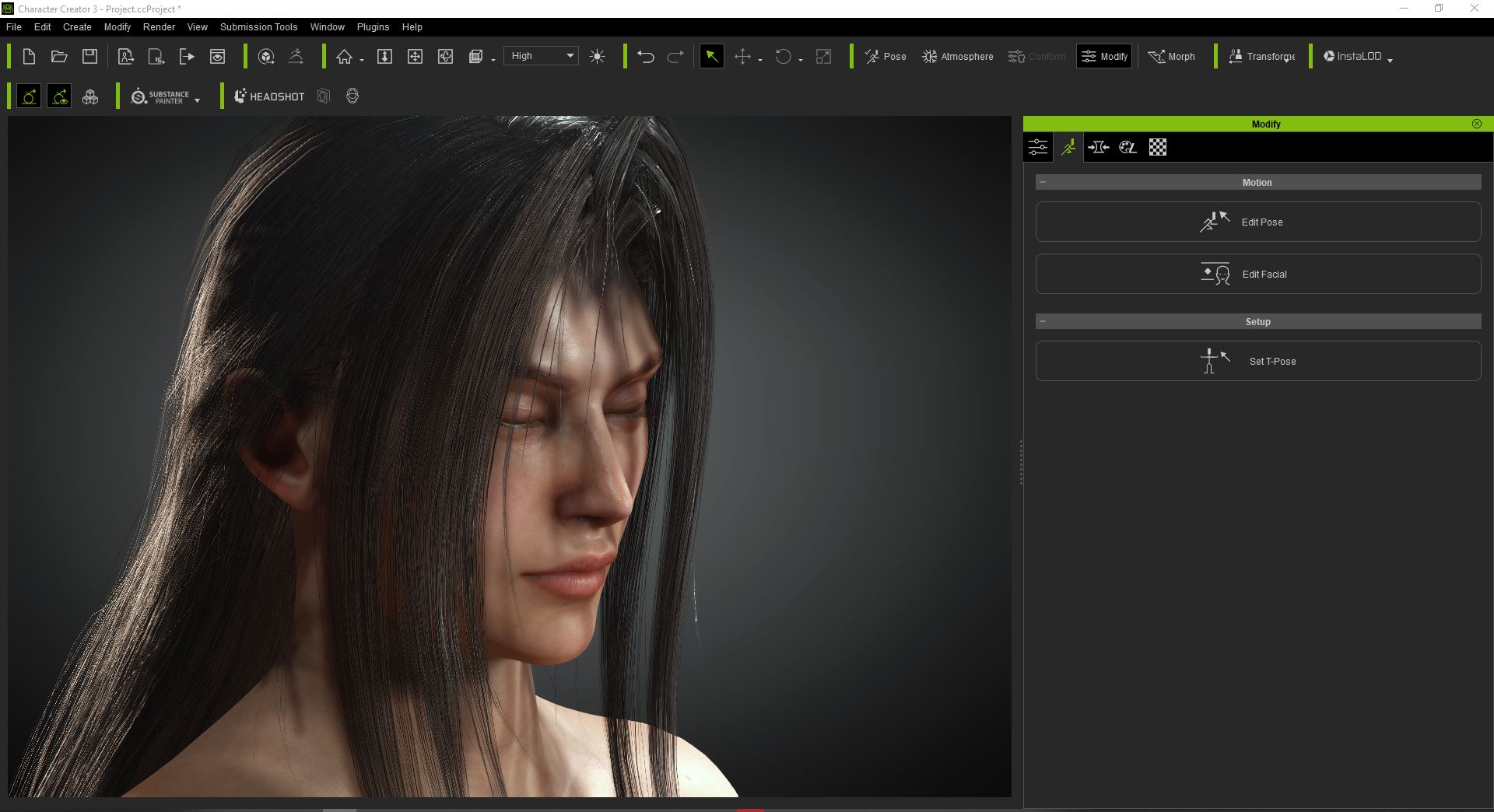Click the Edit Facial button
The width and height of the screenshot is (1494, 812).
coord(1258,274)
